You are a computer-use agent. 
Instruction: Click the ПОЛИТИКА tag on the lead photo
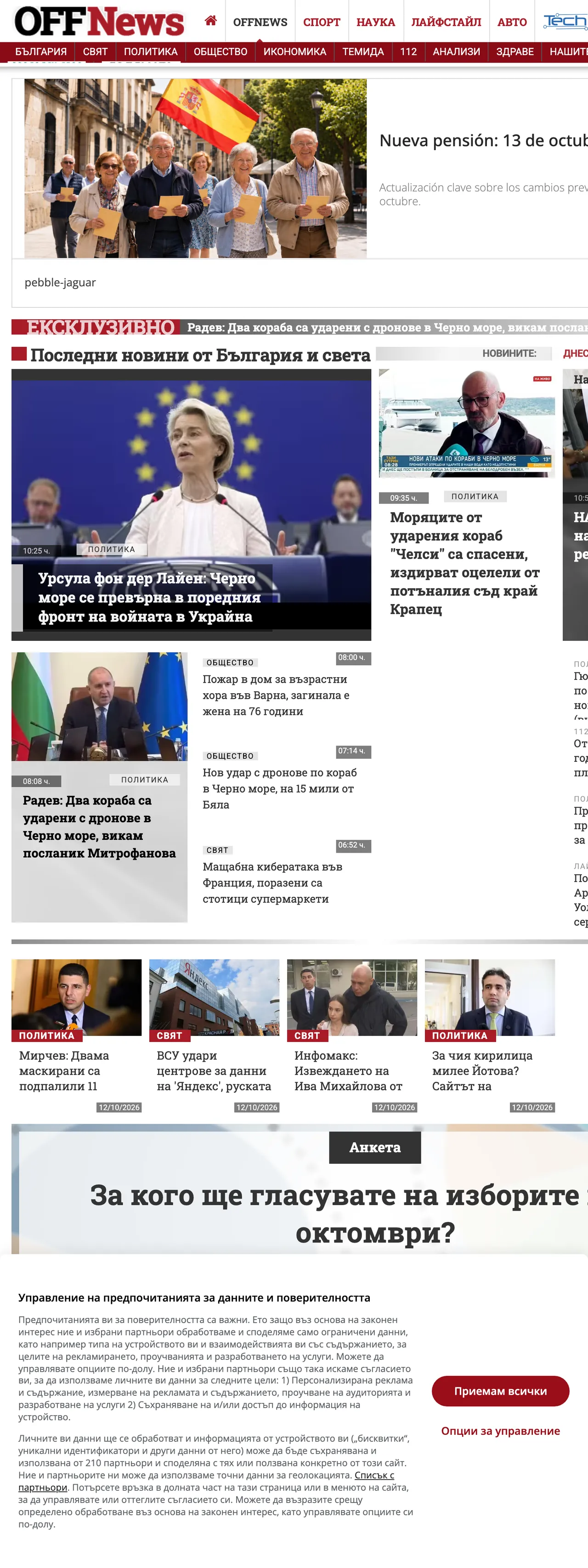pos(111,549)
